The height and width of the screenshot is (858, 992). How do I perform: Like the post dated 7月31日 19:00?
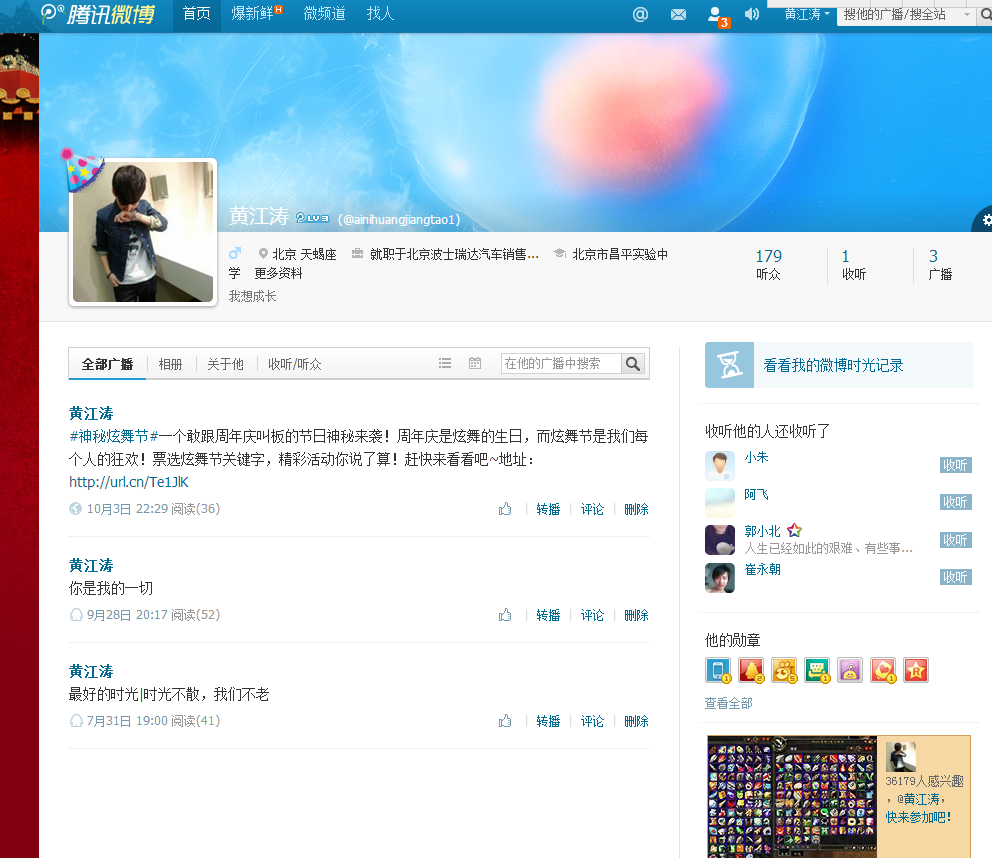(x=505, y=721)
